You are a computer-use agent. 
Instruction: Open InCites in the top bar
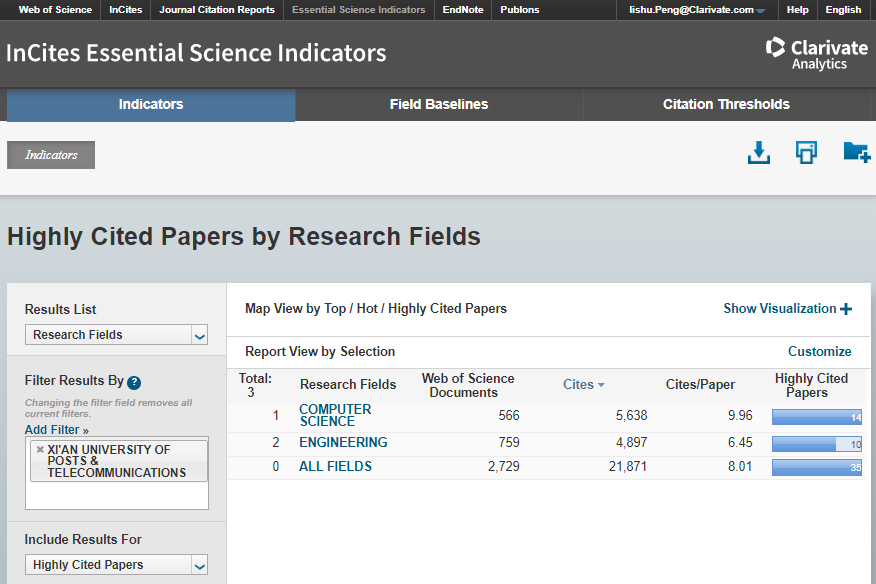126,10
